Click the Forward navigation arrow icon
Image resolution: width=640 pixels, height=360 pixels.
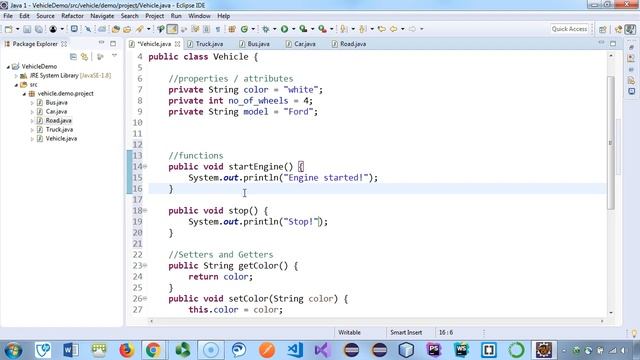(412, 29)
